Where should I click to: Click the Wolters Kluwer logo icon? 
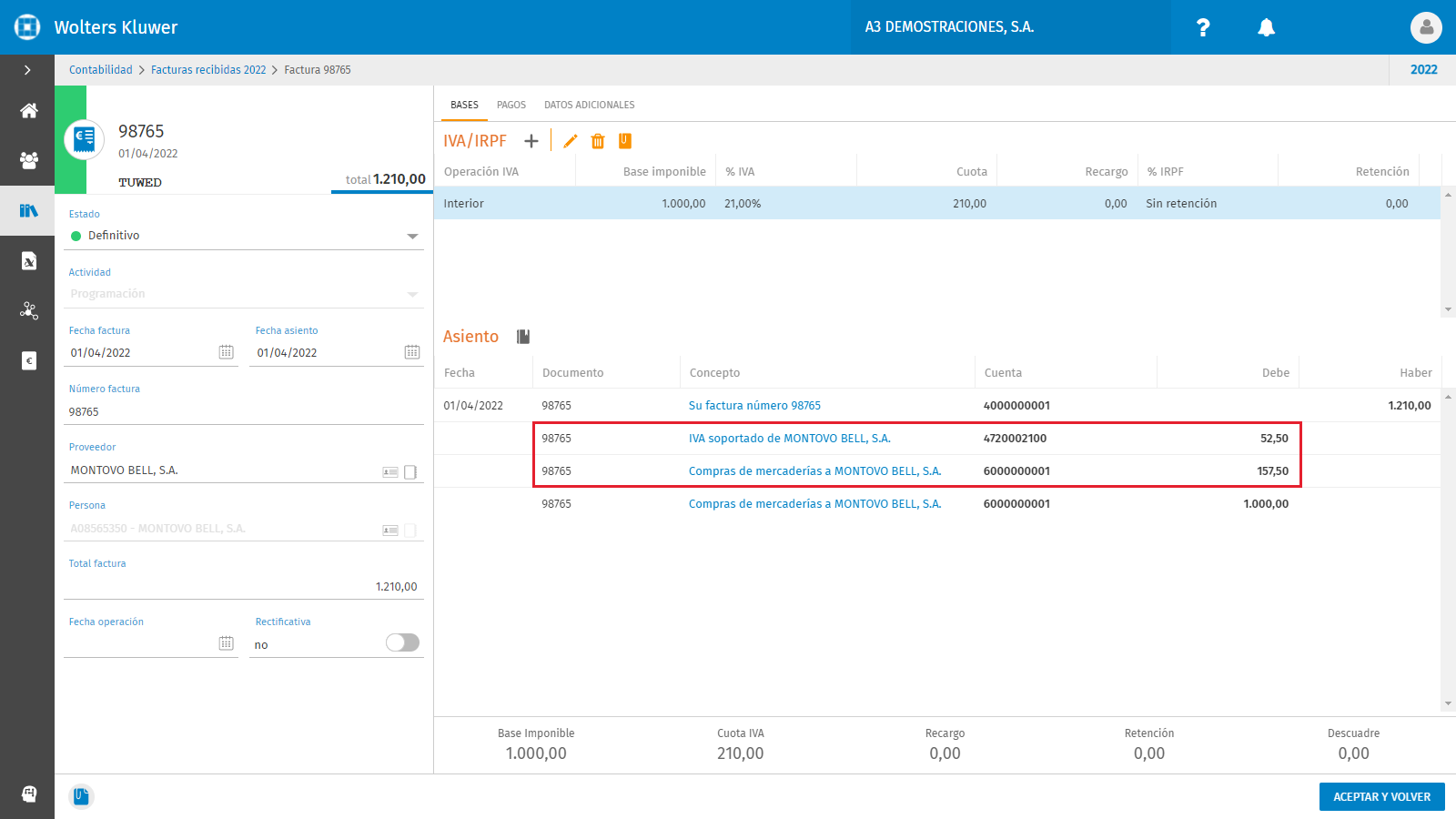[27, 27]
